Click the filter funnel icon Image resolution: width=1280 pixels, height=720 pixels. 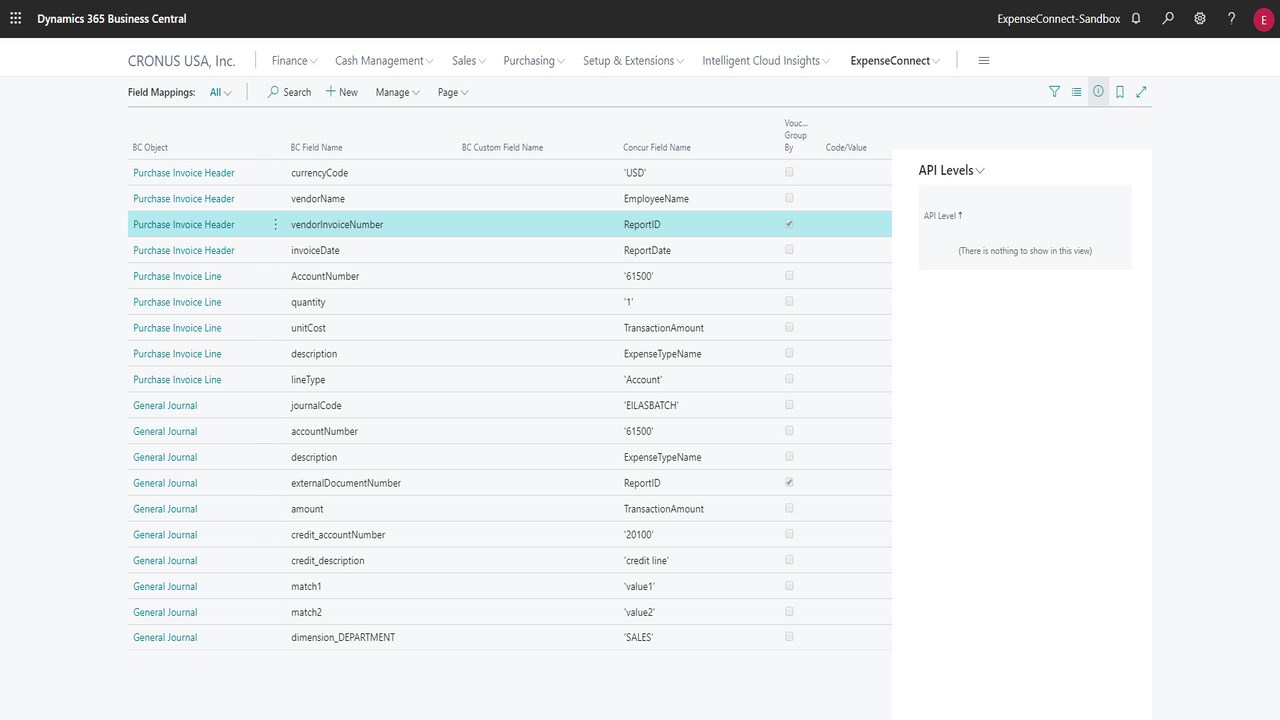pyautogui.click(x=1054, y=92)
